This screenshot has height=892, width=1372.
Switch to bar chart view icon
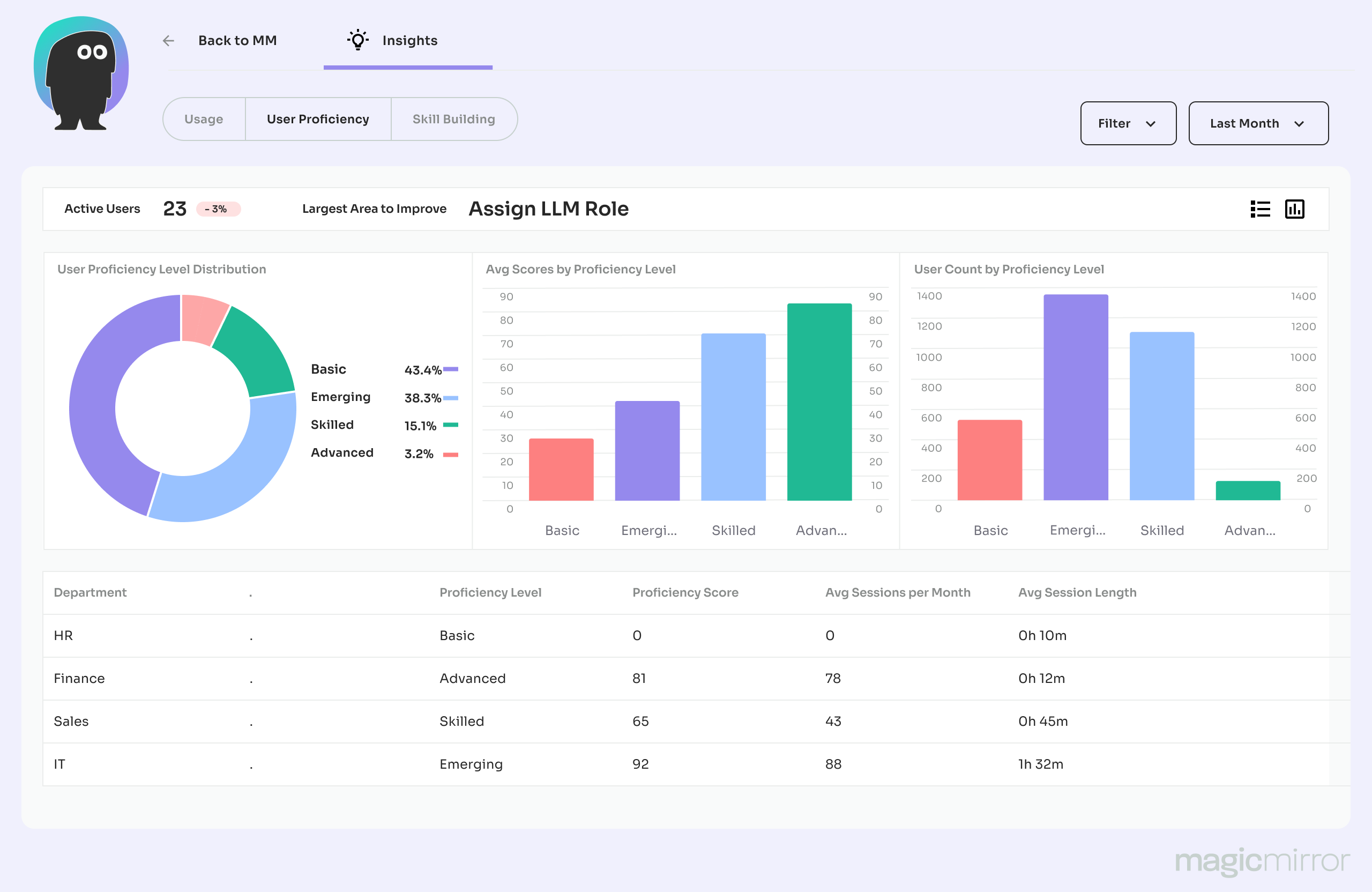pyautogui.click(x=1295, y=209)
